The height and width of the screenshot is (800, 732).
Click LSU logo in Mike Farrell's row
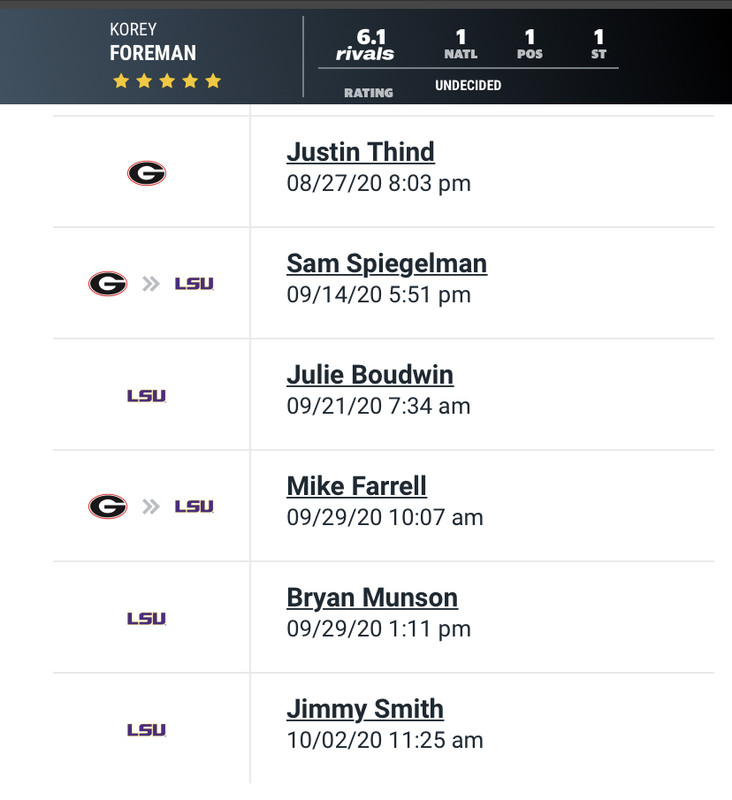click(194, 507)
